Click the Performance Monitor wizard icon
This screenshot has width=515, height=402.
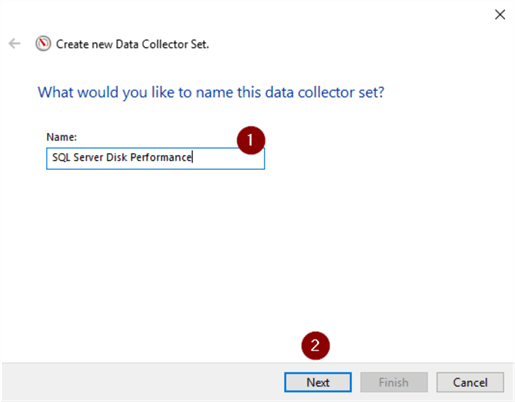(43, 43)
